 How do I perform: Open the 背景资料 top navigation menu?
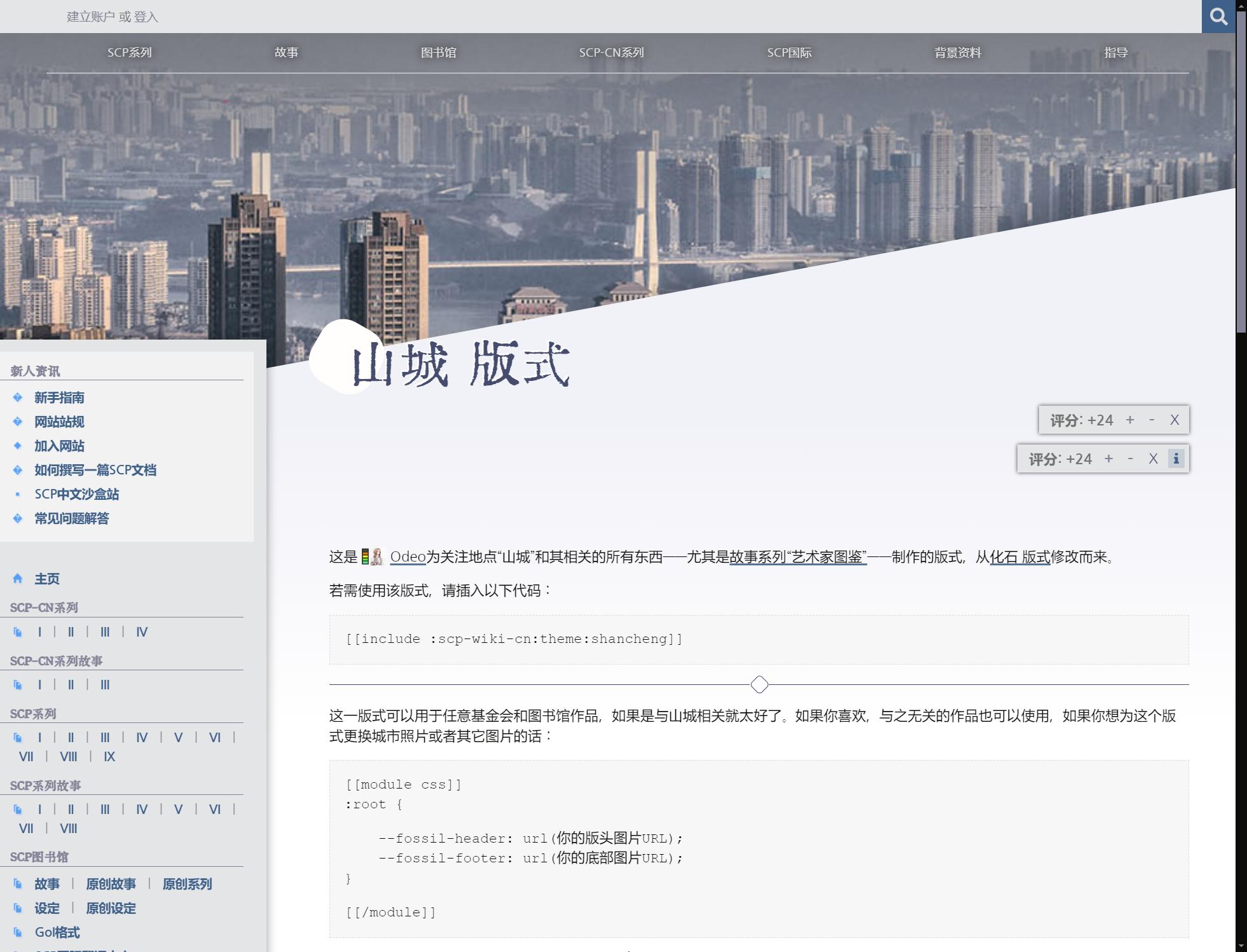tap(958, 53)
